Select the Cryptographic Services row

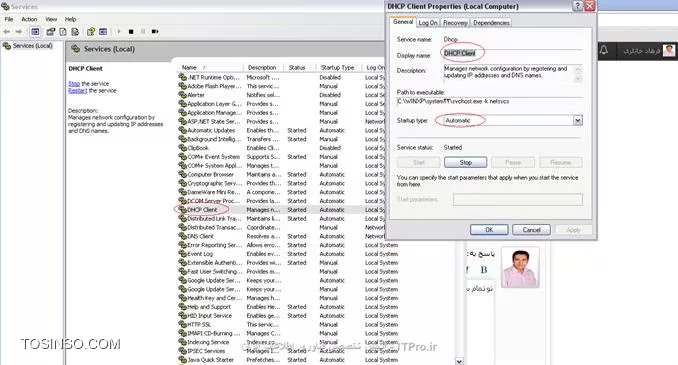coord(281,183)
